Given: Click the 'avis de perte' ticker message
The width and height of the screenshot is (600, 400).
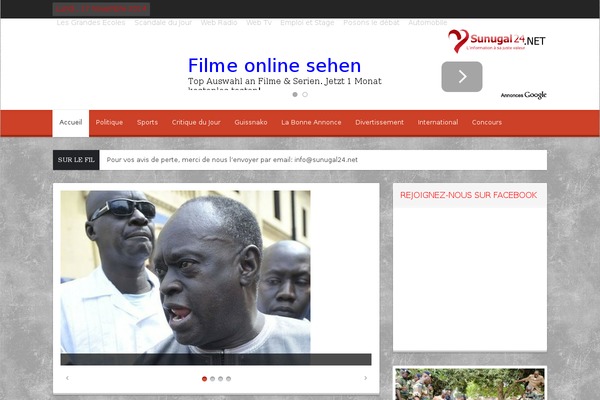Looking at the screenshot, I should tap(232, 160).
